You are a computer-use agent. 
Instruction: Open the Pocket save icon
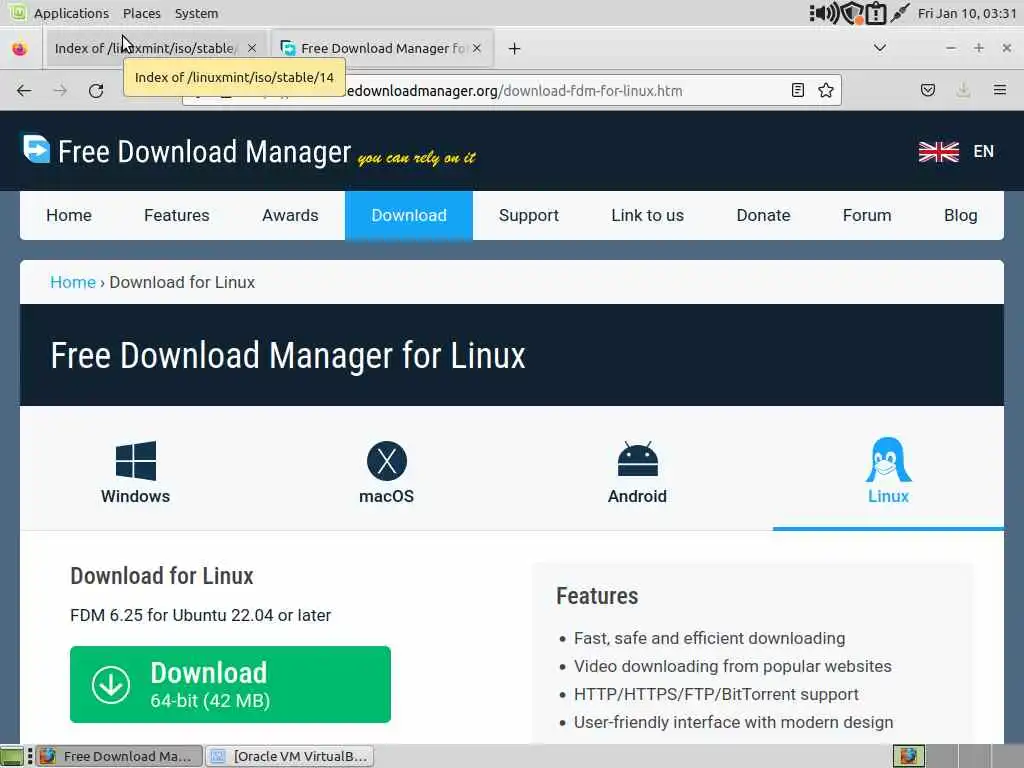928,90
